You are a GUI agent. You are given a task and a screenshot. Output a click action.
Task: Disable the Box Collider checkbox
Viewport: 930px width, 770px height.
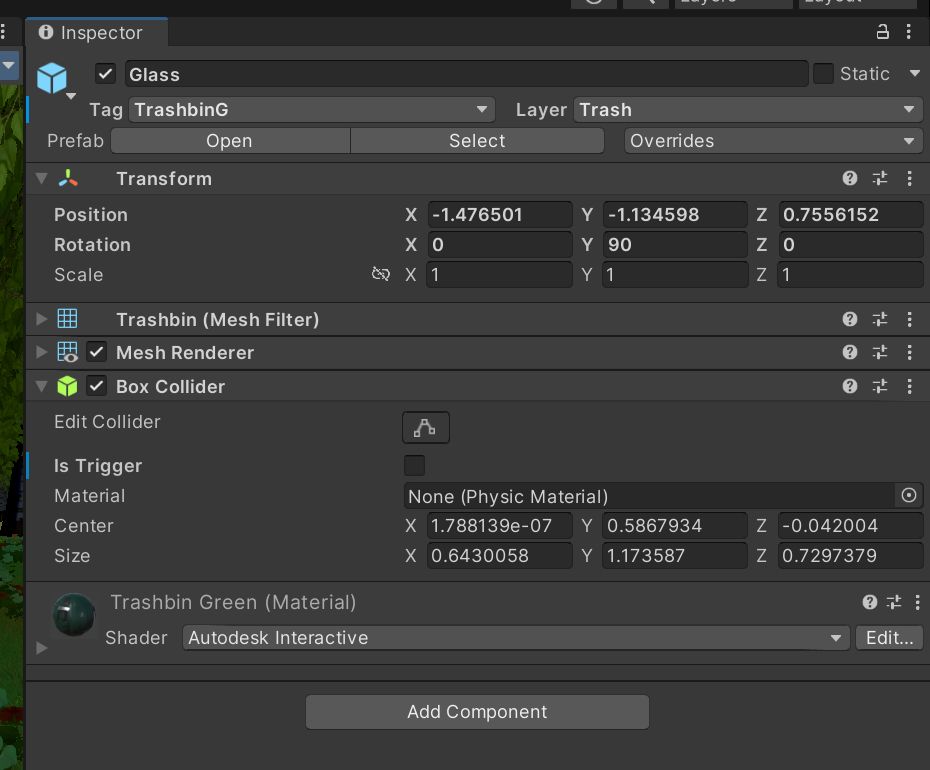click(x=96, y=386)
